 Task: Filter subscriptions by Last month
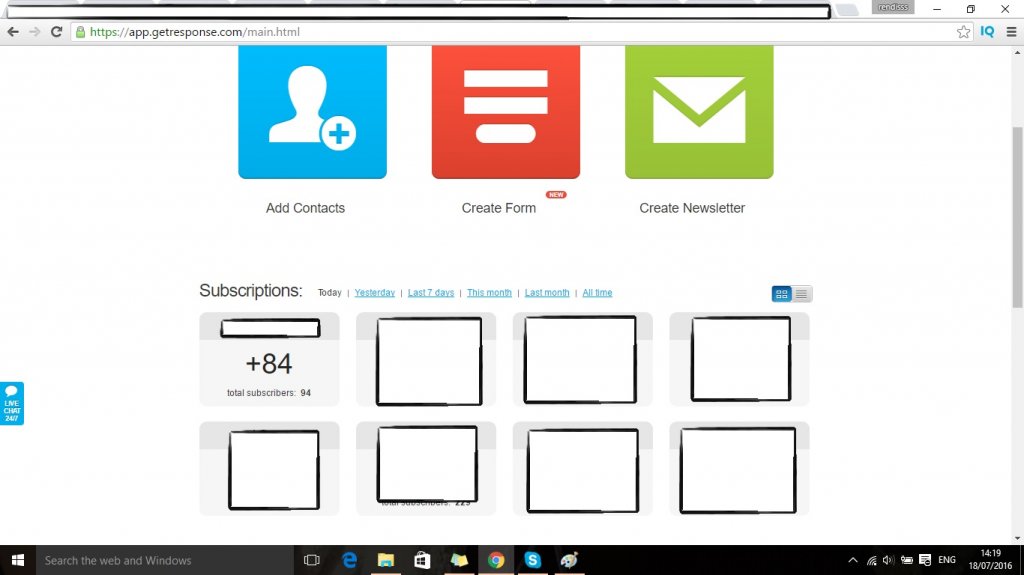(547, 293)
